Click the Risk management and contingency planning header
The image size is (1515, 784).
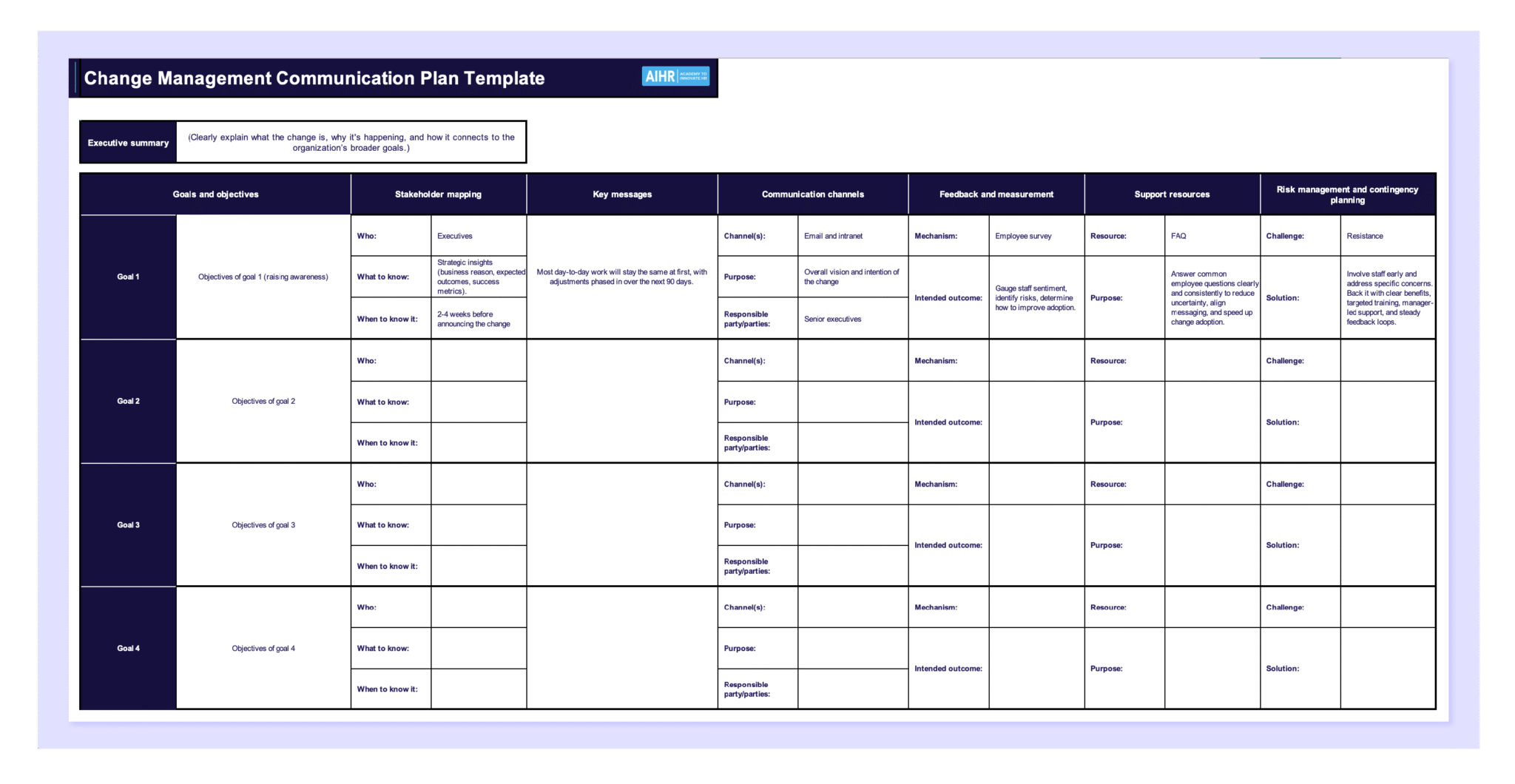pos(1346,194)
